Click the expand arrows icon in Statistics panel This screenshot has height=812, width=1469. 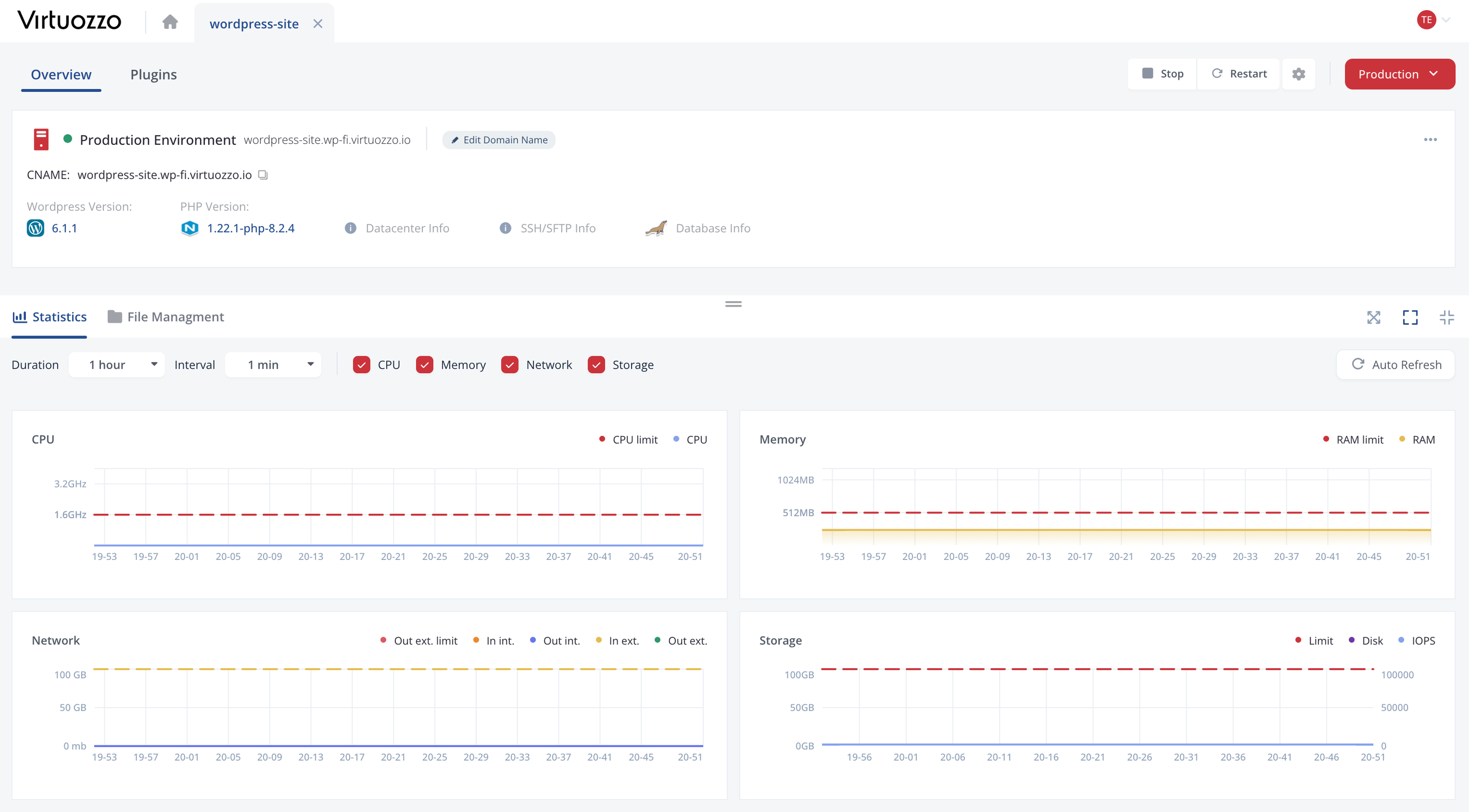pos(1373,317)
